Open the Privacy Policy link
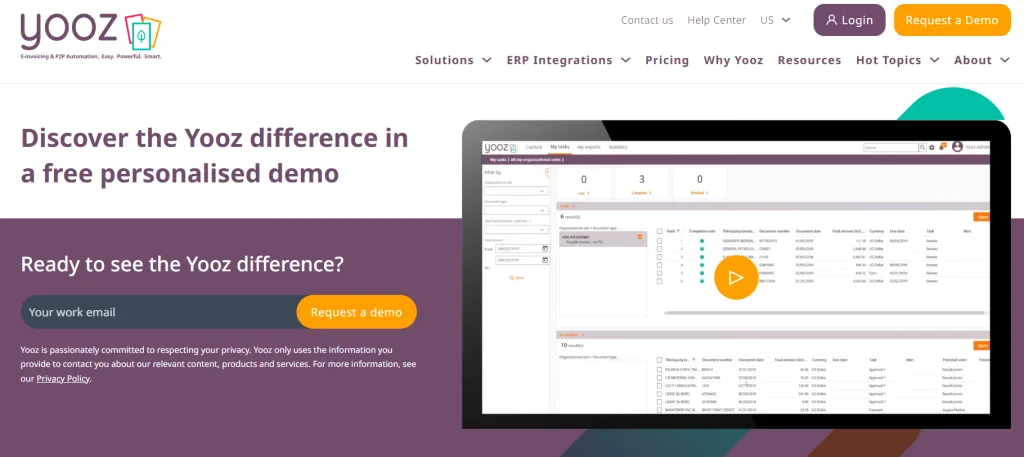Image resolution: width=1024 pixels, height=457 pixels. [x=63, y=379]
